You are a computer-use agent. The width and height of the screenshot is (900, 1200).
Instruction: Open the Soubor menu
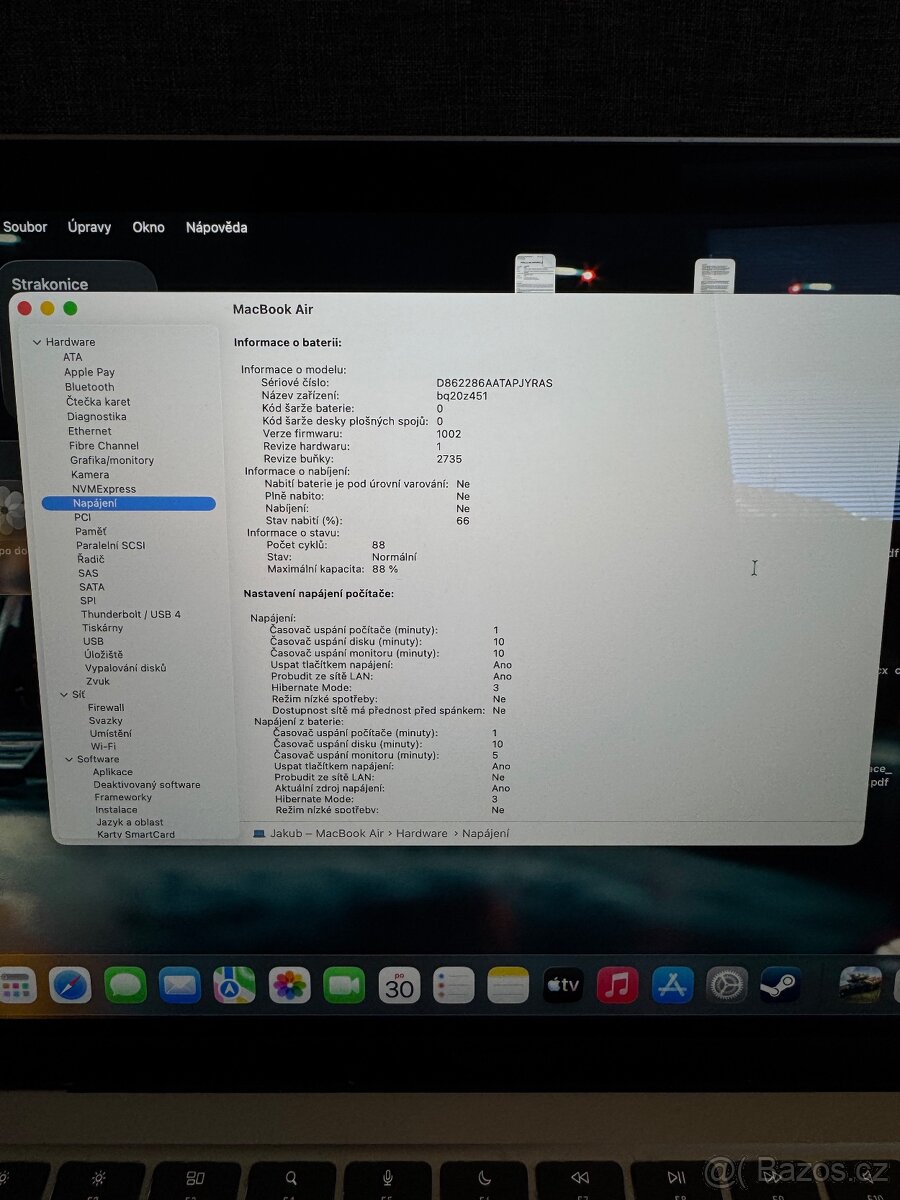[24, 227]
